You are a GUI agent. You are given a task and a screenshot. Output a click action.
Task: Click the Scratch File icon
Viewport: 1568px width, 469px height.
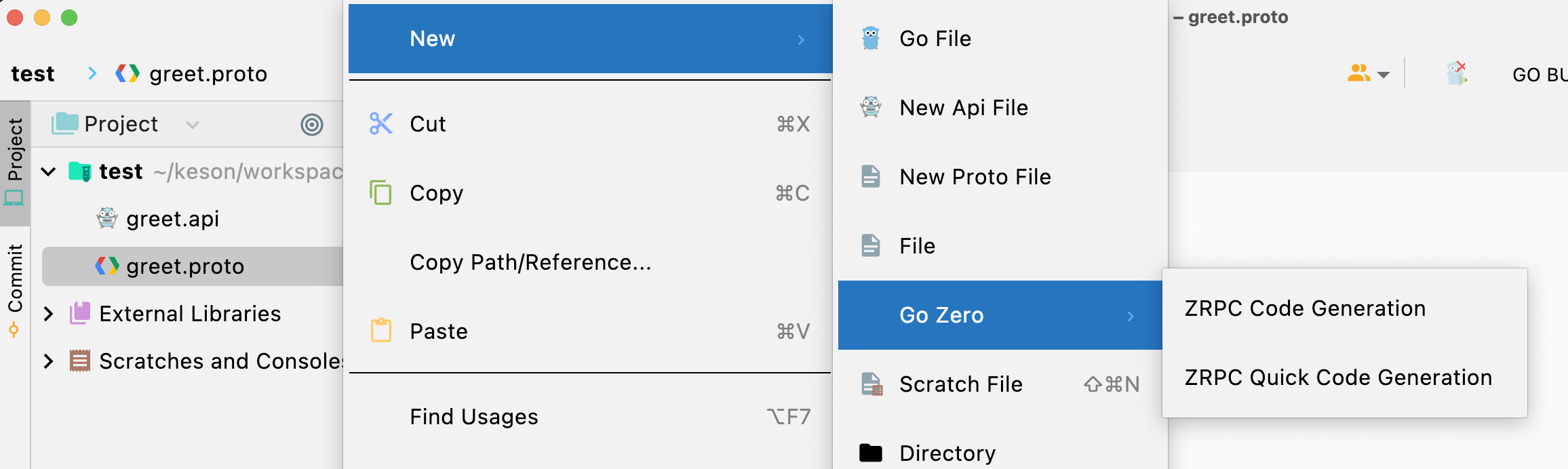click(x=871, y=384)
